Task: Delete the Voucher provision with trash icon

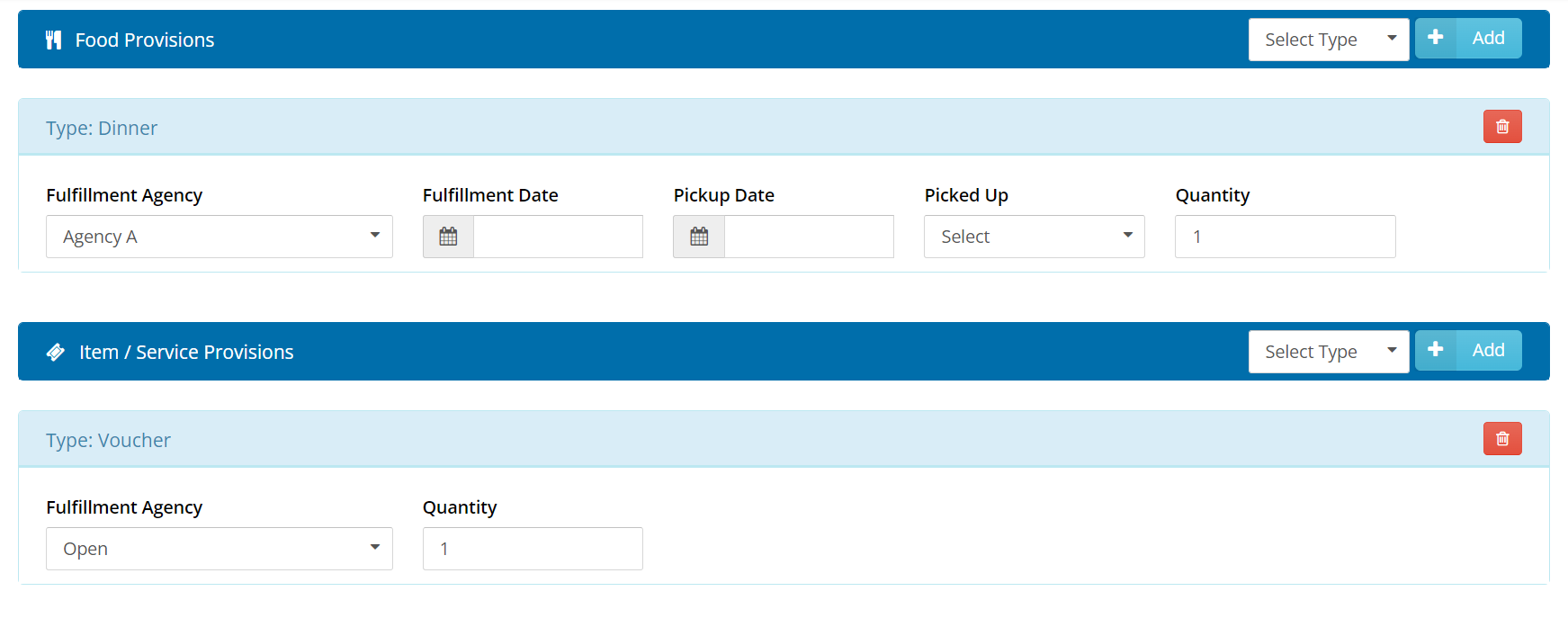Action: tap(1501, 439)
